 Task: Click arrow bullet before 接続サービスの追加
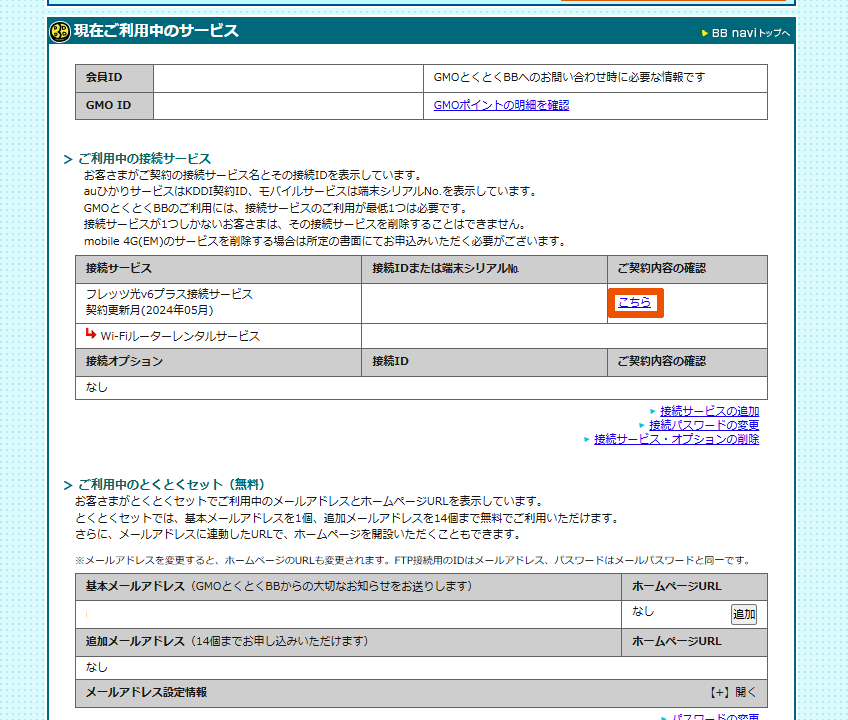[653, 411]
